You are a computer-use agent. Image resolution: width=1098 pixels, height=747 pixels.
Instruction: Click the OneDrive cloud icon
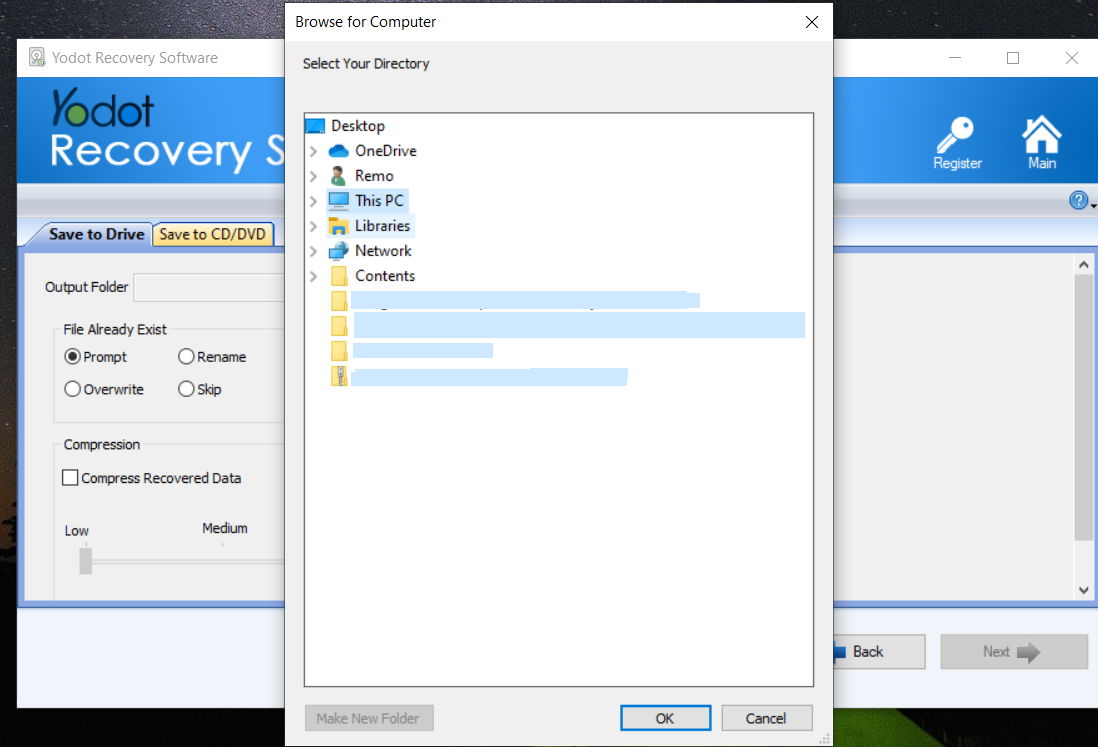pyautogui.click(x=339, y=150)
